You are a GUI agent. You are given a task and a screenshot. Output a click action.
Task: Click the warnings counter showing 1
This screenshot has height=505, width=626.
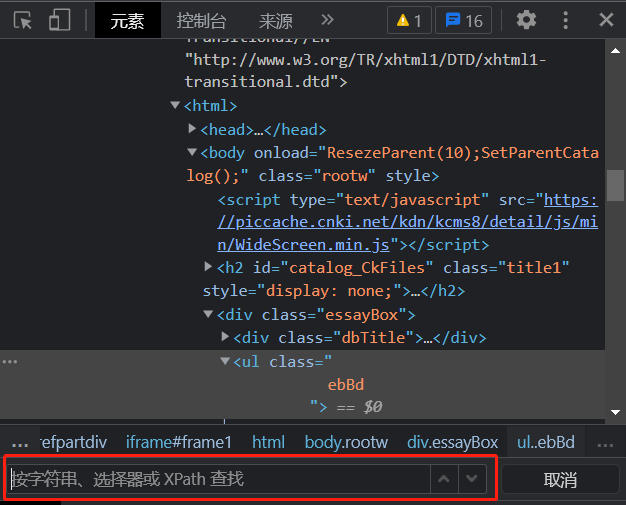(x=409, y=20)
